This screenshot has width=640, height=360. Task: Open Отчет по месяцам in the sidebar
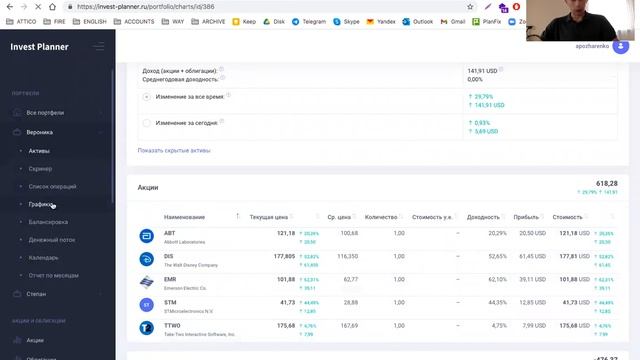(x=53, y=276)
